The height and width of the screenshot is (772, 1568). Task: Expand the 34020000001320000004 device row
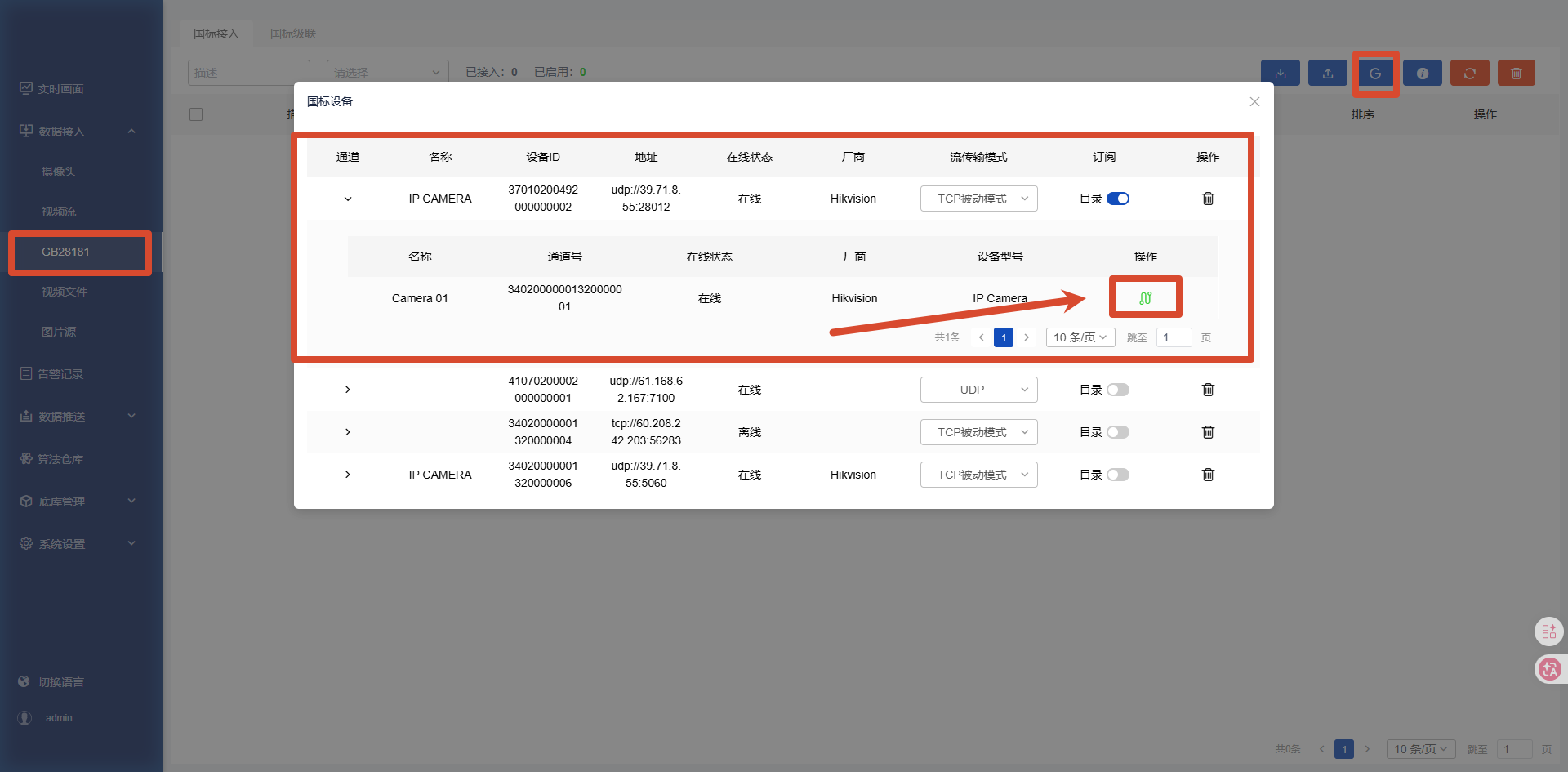(348, 432)
